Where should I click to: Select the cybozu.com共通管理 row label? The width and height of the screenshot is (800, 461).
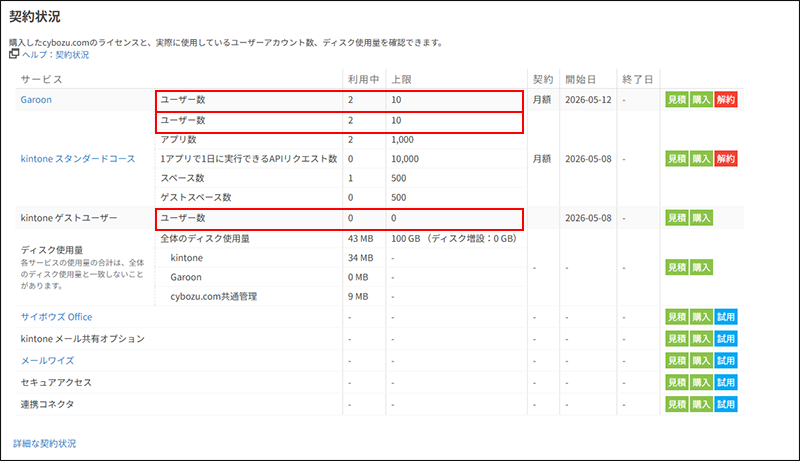click(x=213, y=296)
